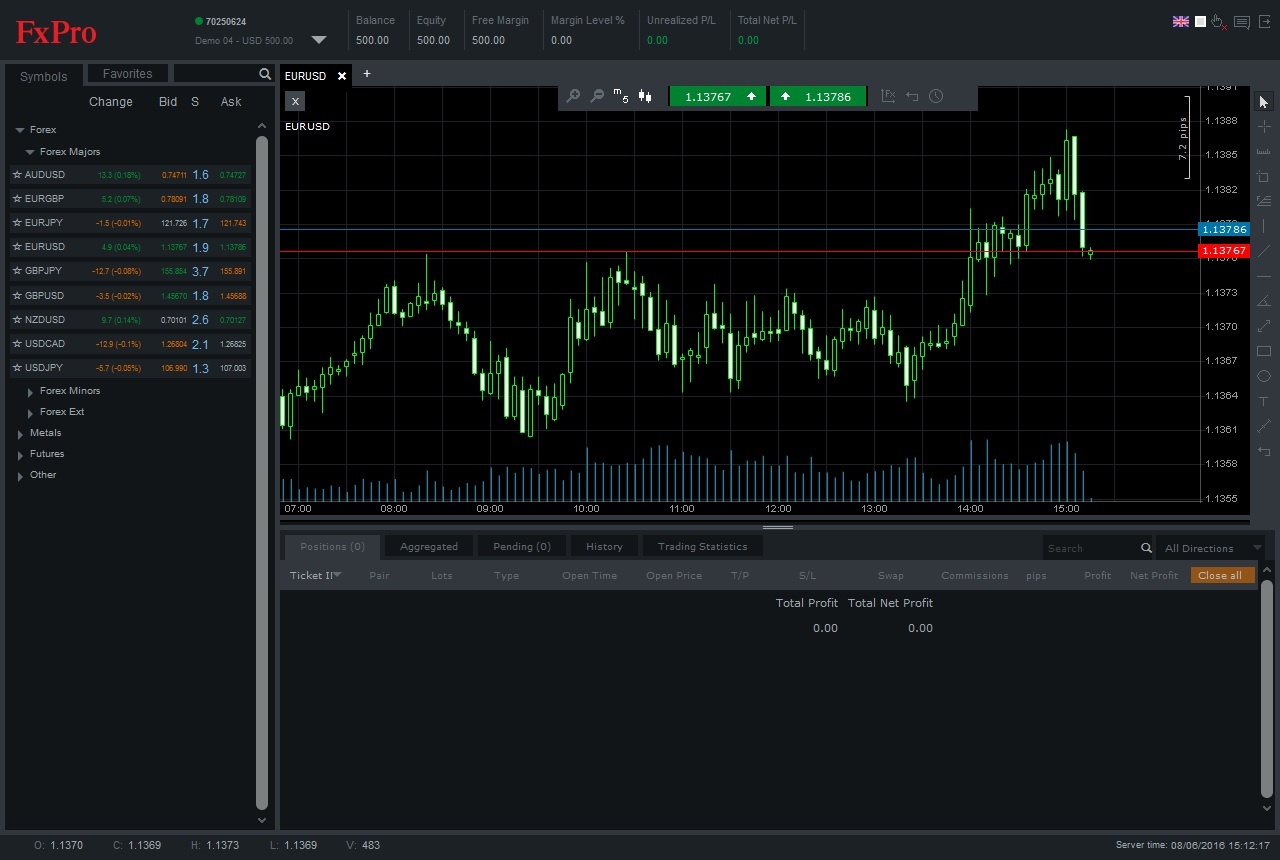
Task: Change the candlestick chart type
Action: tap(646, 96)
